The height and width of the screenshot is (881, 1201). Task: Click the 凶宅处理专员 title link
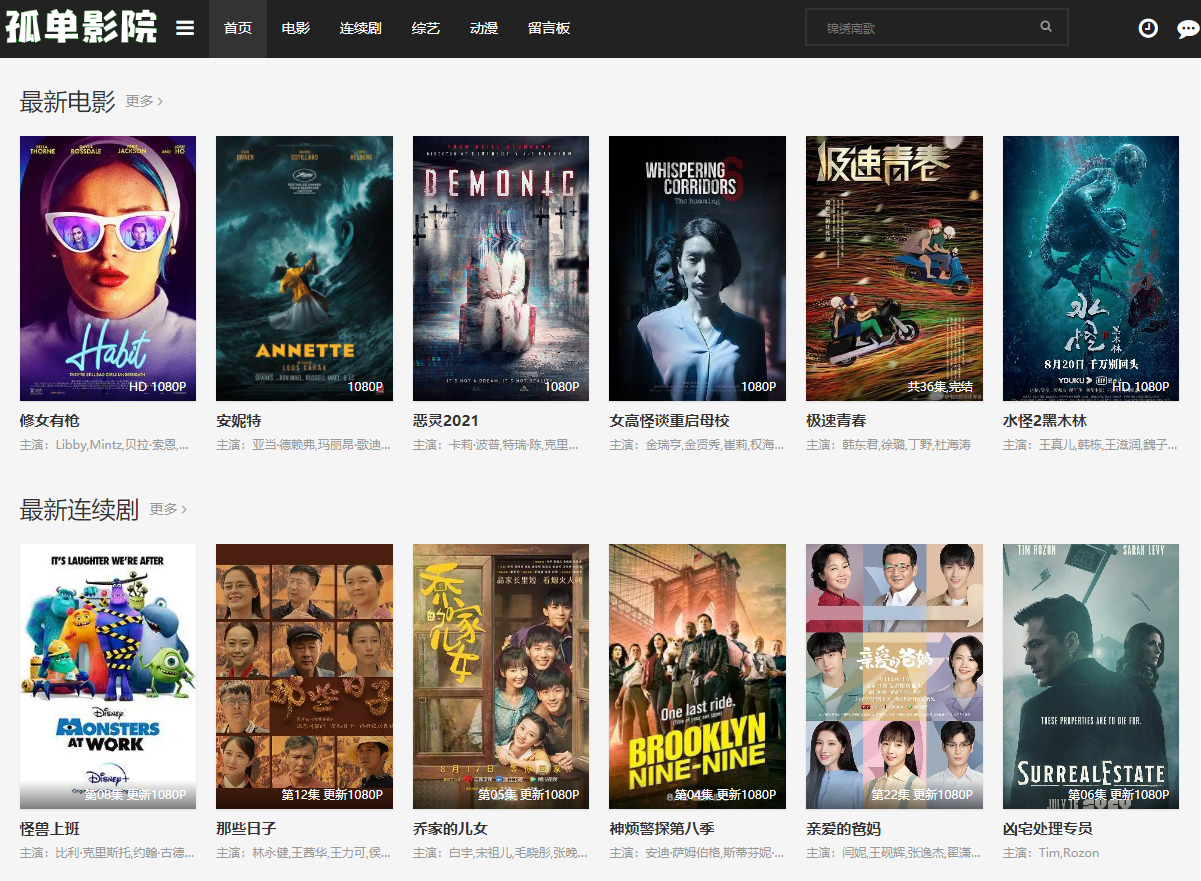coord(1048,829)
